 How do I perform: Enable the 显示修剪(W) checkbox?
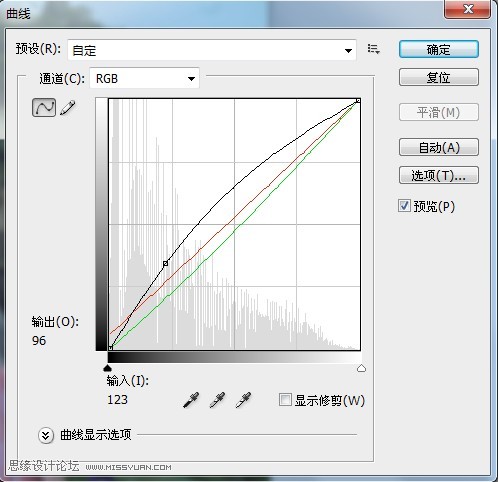285,400
